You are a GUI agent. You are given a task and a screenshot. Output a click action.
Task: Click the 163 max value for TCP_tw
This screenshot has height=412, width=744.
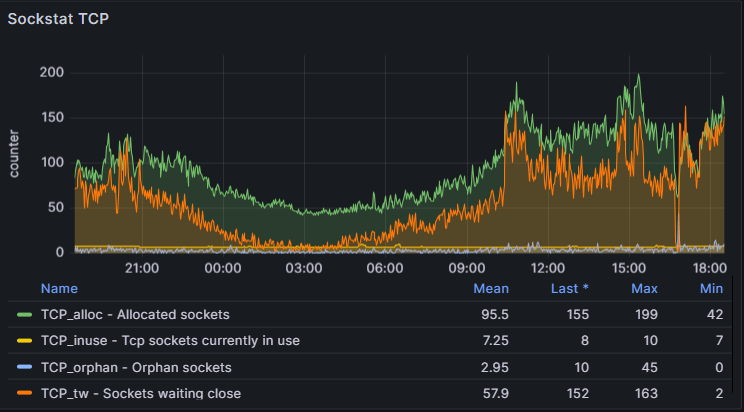(x=646, y=394)
